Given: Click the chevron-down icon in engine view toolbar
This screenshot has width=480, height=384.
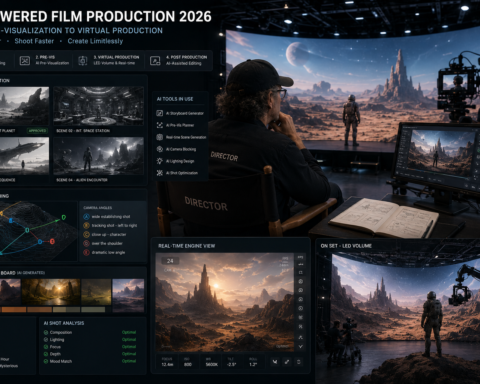Looking at the screenshot, I should [x=300, y=347].
